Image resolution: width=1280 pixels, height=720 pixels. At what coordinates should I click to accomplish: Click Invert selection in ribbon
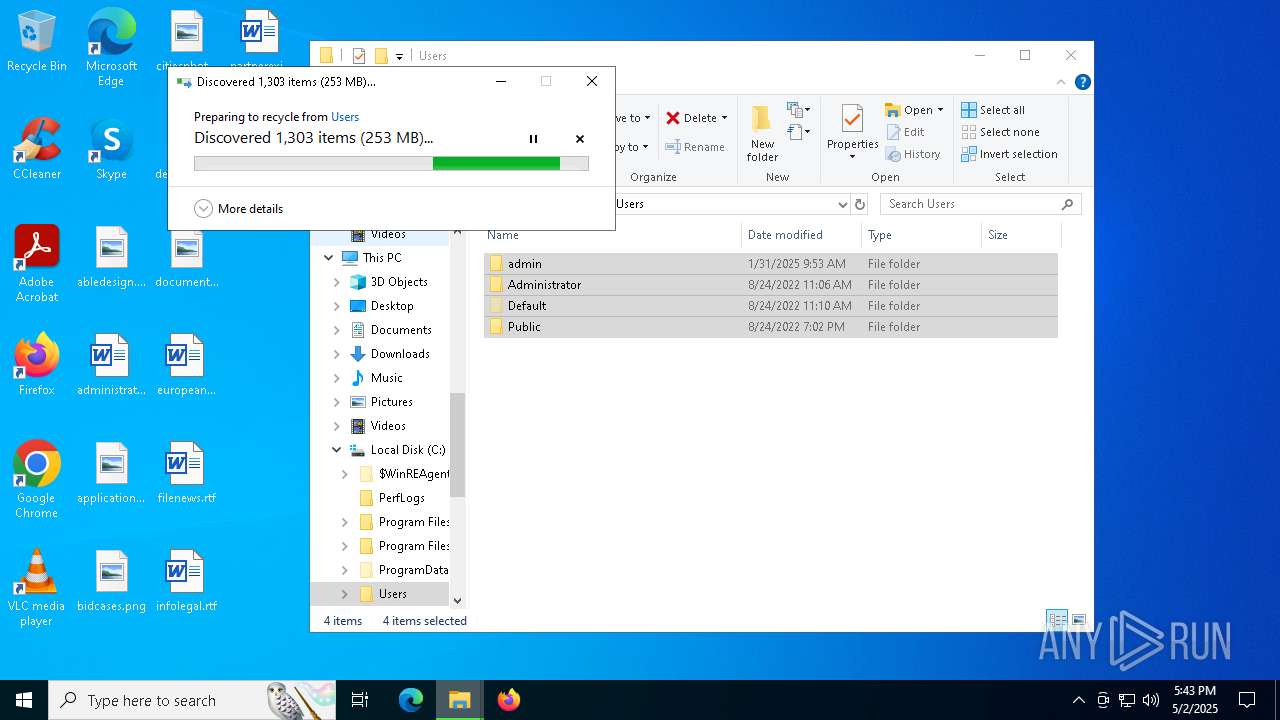1009,154
